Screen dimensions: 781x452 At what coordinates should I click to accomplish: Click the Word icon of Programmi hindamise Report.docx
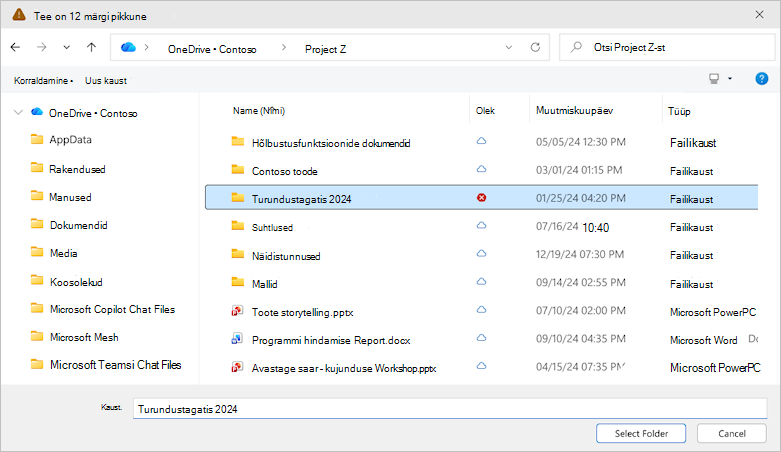click(x=237, y=339)
